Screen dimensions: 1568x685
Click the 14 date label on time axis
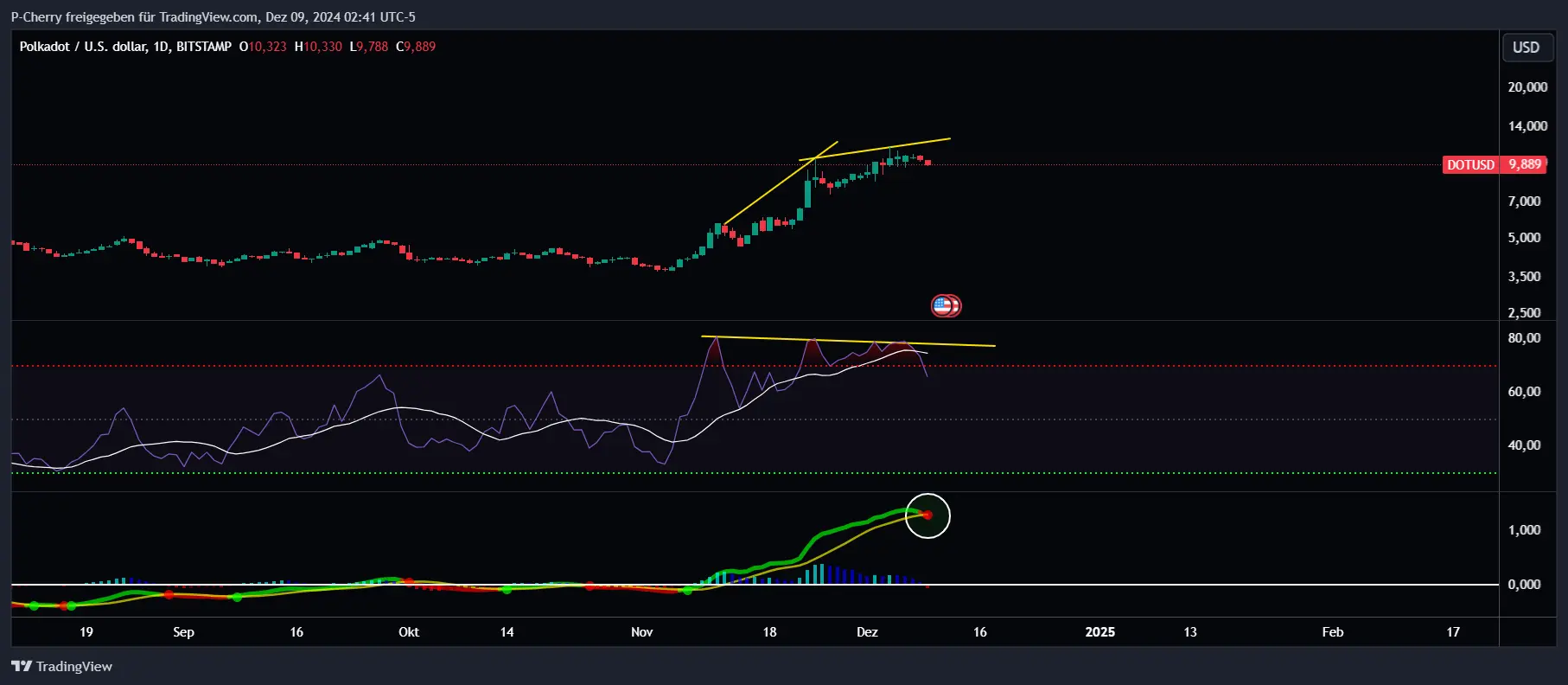(507, 632)
